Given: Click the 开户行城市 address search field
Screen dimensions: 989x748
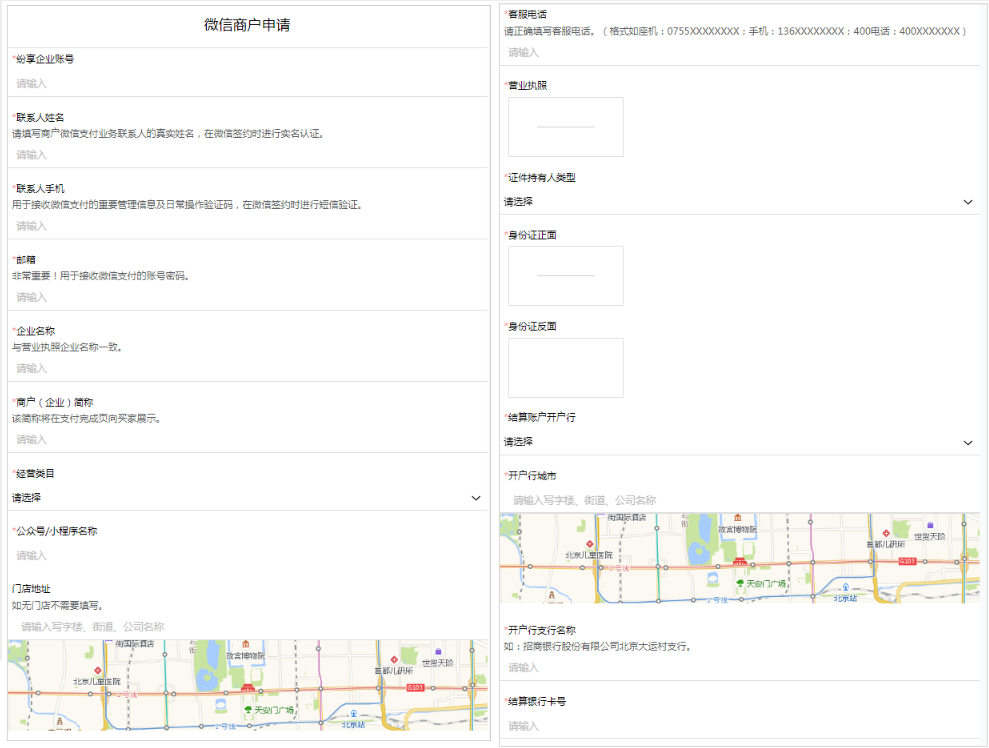Looking at the screenshot, I should pyautogui.click(x=739, y=500).
